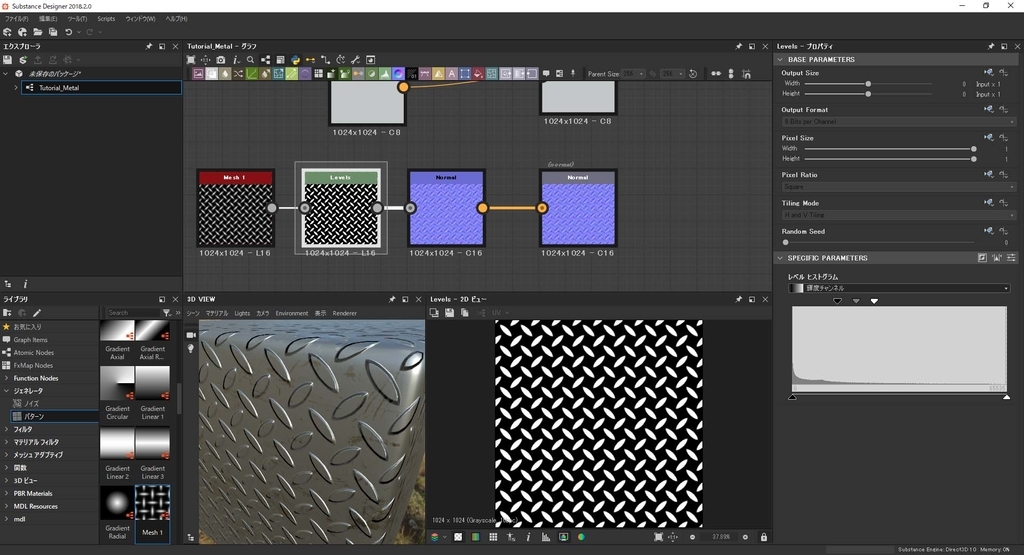Save the 2D view image via floppy icon
This screenshot has height=555, width=1024.
tap(450, 313)
